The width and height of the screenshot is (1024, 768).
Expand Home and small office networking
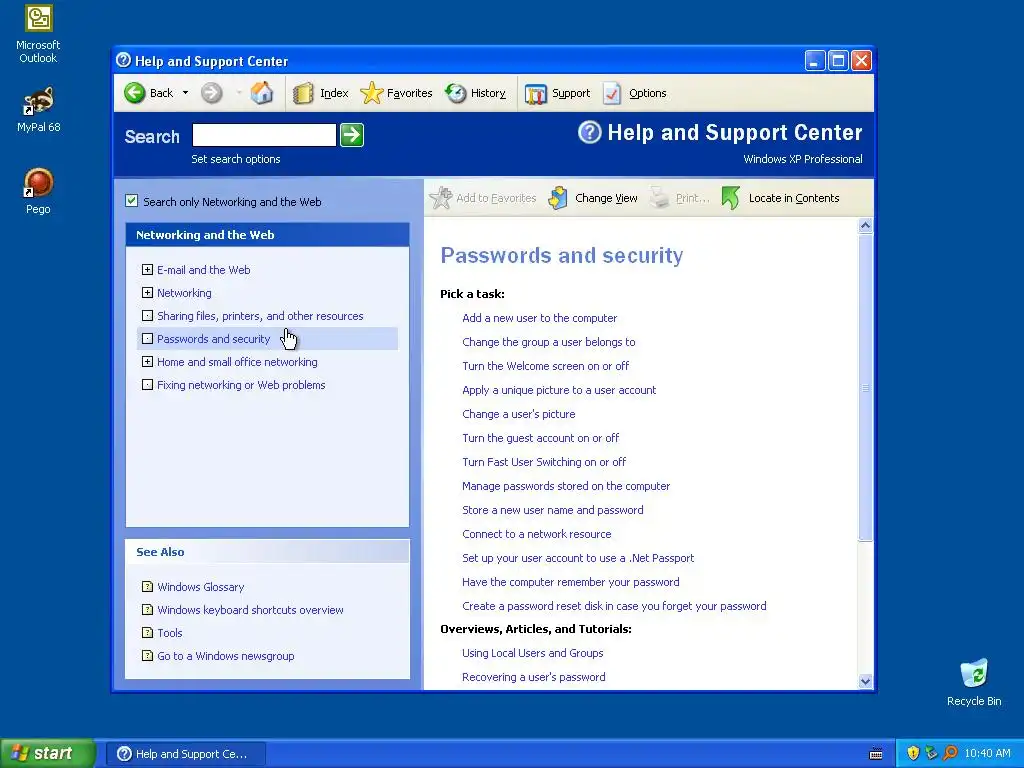148,362
